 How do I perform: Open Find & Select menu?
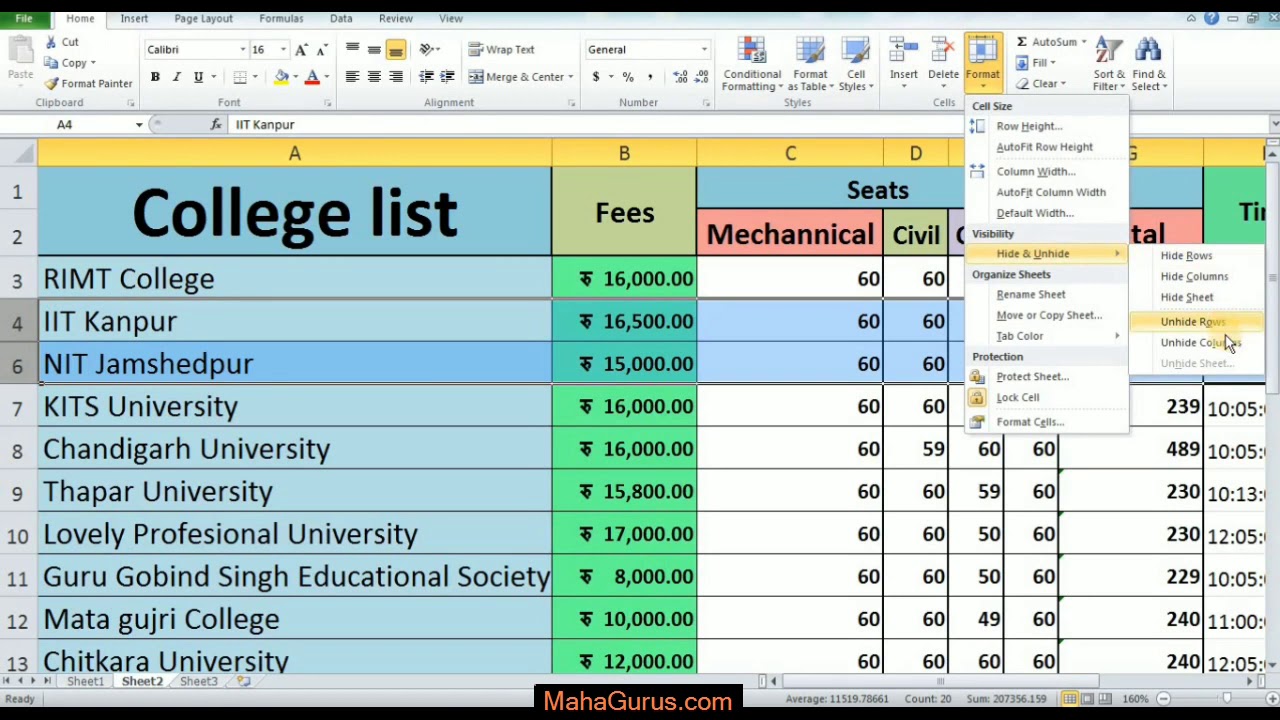(x=1148, y=65)
